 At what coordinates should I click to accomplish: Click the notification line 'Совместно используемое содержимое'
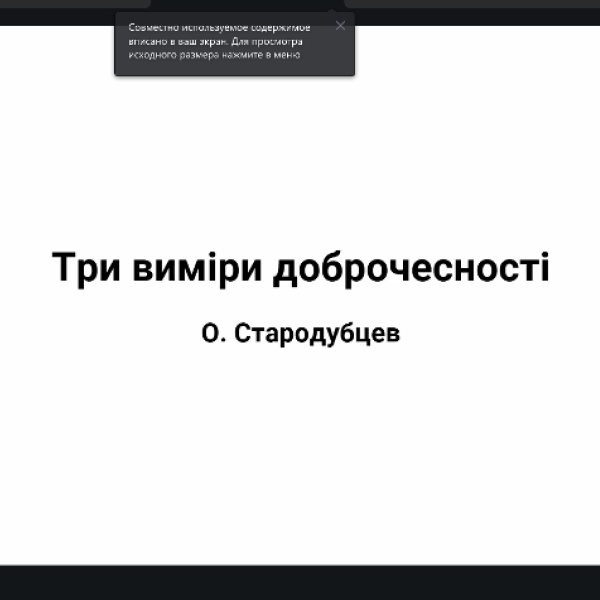tap(219, 28)
